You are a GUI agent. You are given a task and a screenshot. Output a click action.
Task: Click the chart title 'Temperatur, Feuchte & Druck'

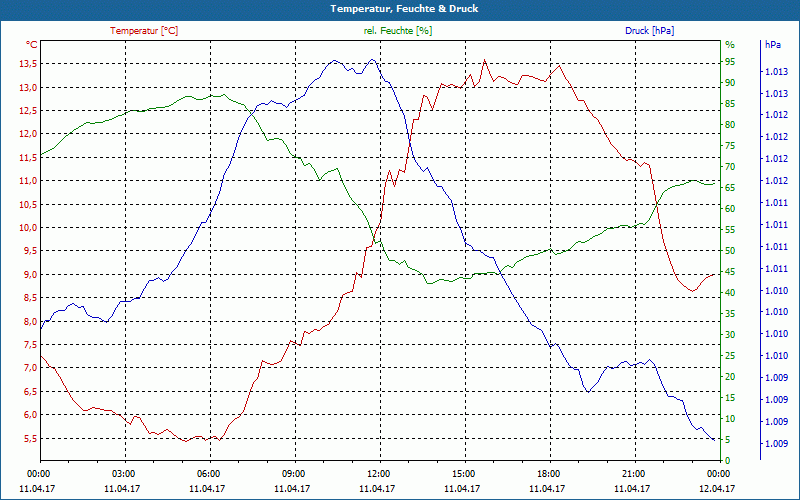tap(404, 9)
